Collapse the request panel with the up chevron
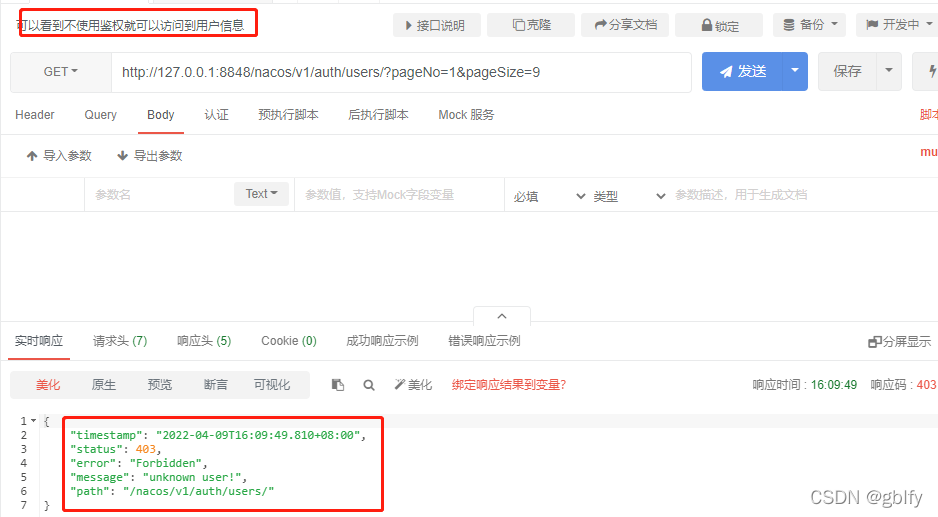The height and width of the screenshot is (517, 938). coord(502,316)
